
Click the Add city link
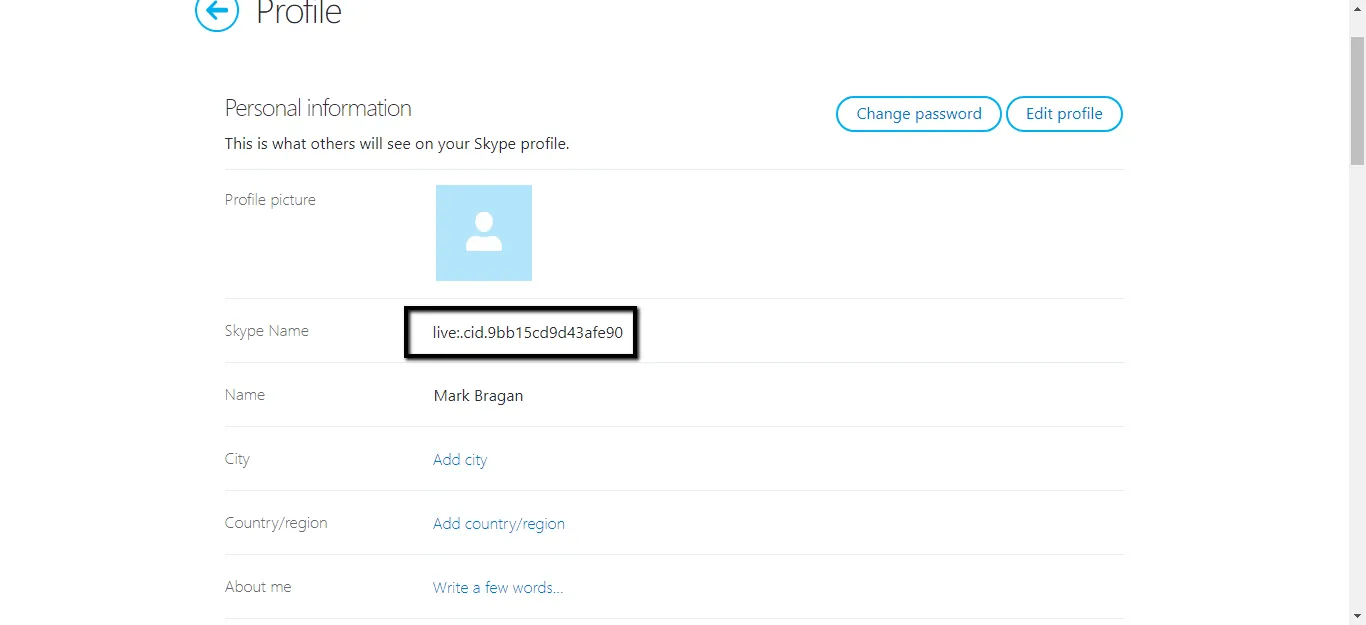coord(460,460)
